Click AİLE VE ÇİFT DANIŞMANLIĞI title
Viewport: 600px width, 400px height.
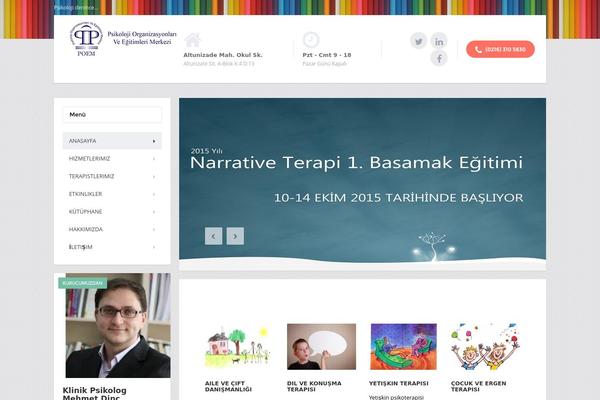tap(228, 386)
